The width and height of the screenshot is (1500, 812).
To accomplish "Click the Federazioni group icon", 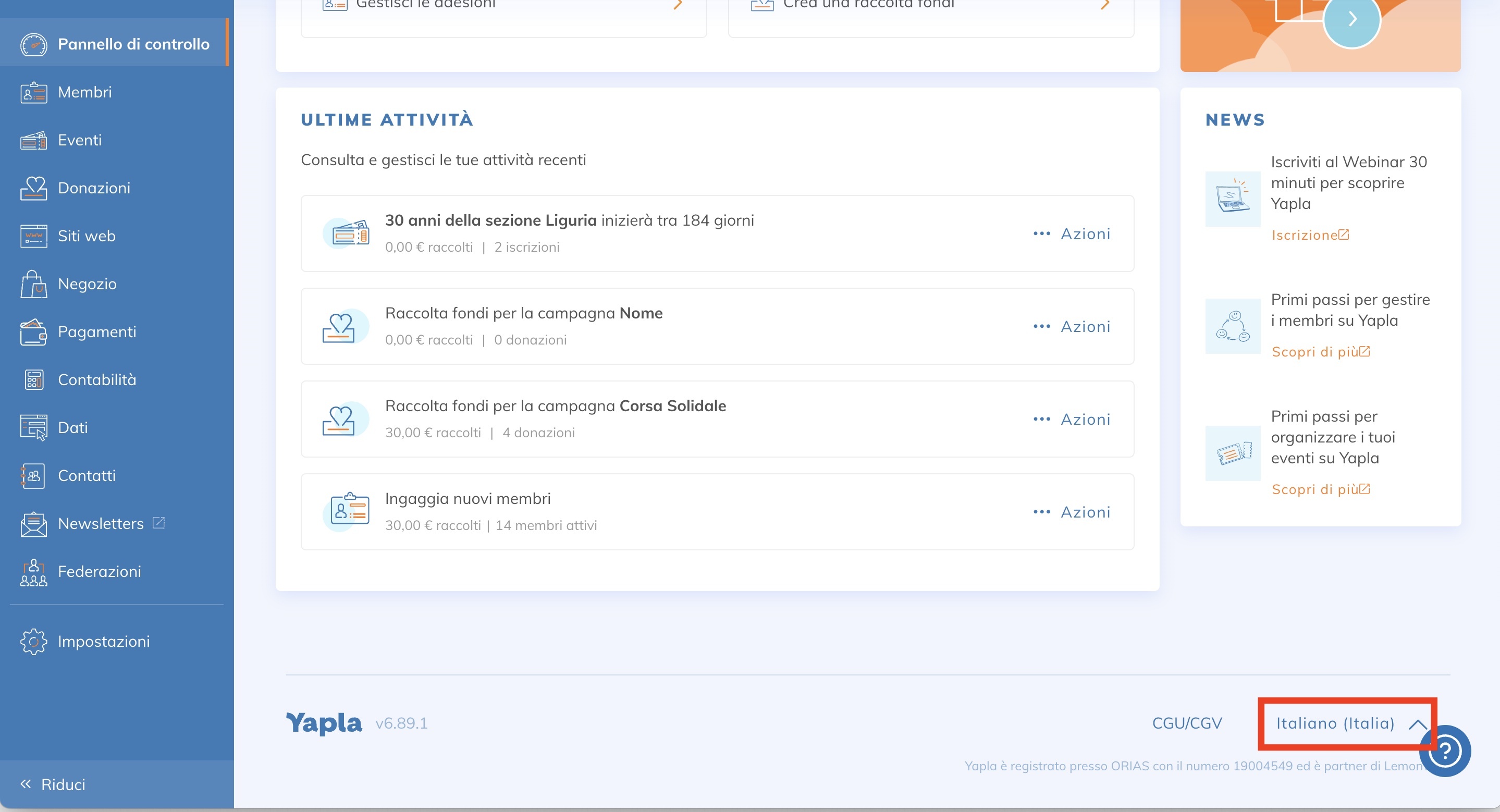I will point(33,572).
